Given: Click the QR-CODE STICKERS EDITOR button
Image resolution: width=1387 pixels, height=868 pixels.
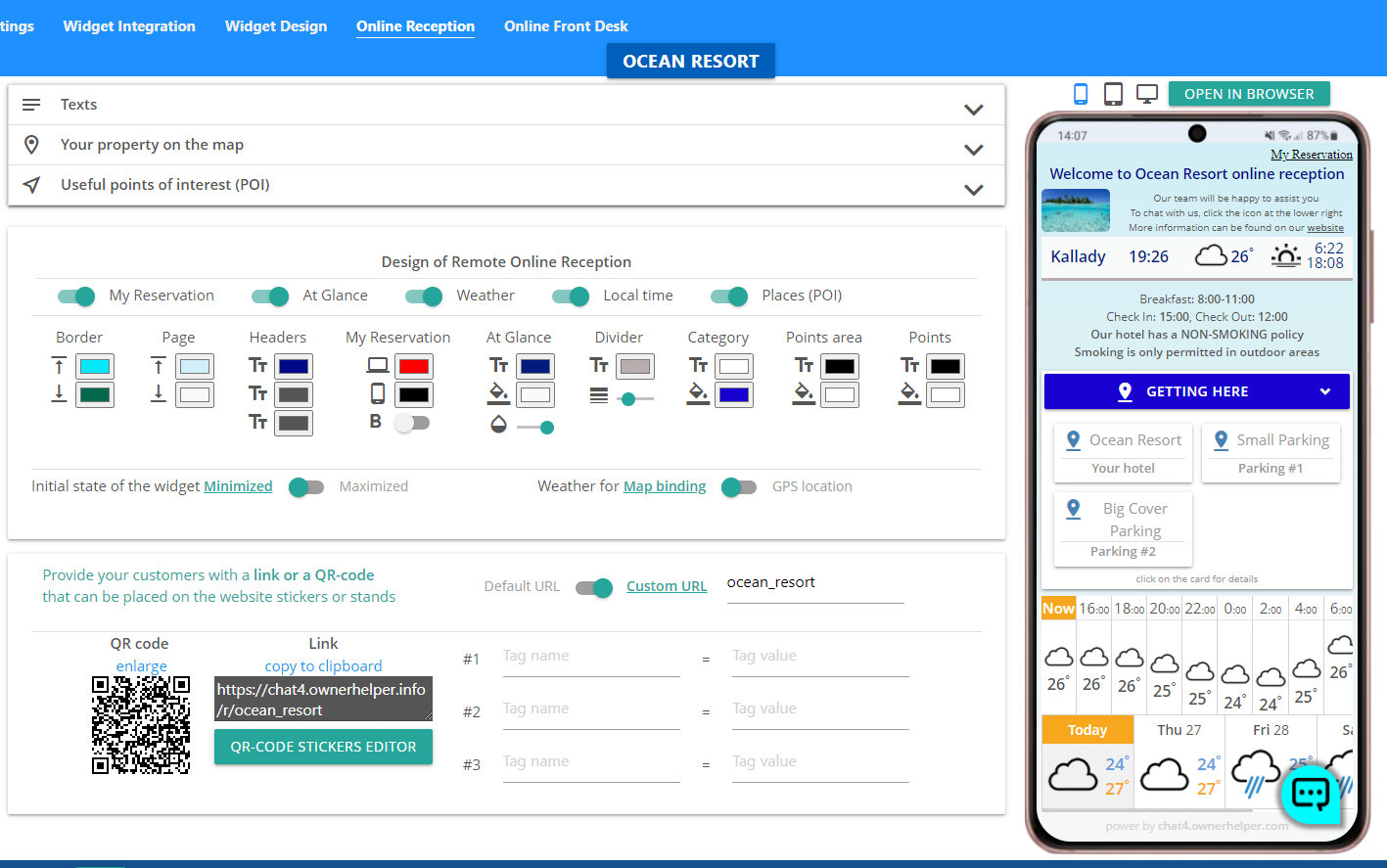Looking at the screenshot, I should coord(323,747).
